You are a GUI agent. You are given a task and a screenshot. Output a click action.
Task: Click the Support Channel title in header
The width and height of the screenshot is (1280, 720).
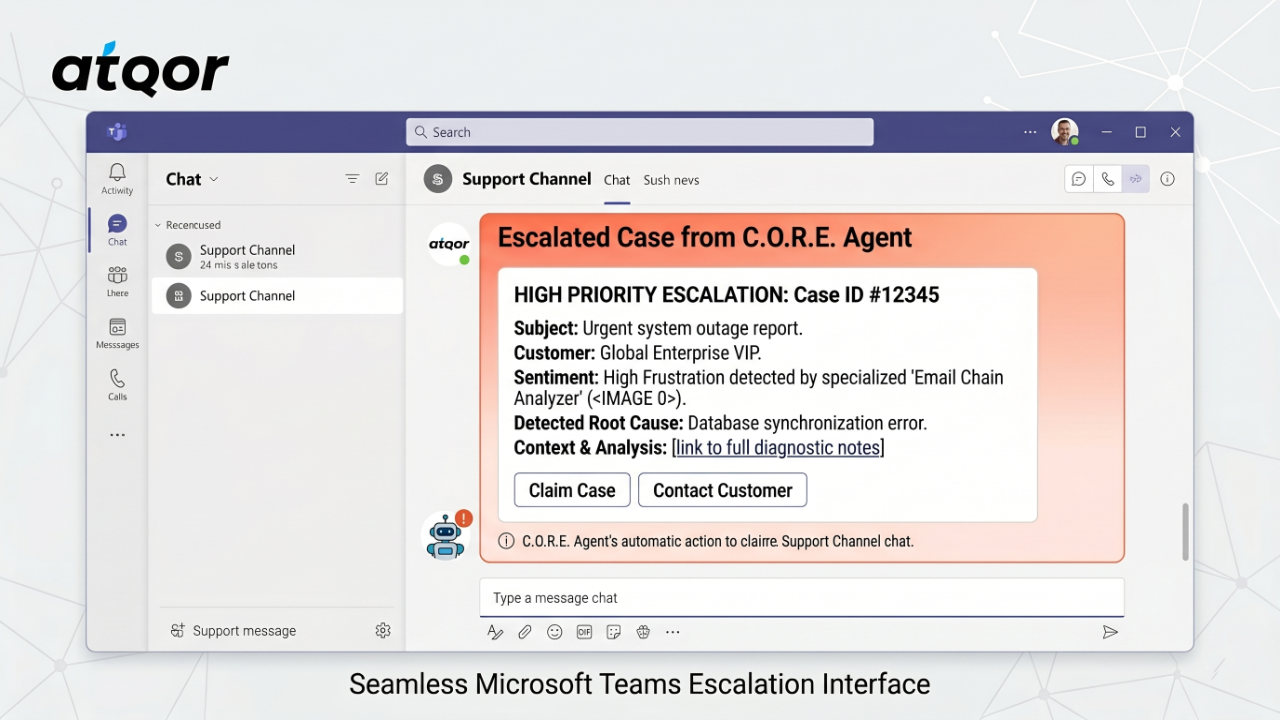[x=526, y=179]
